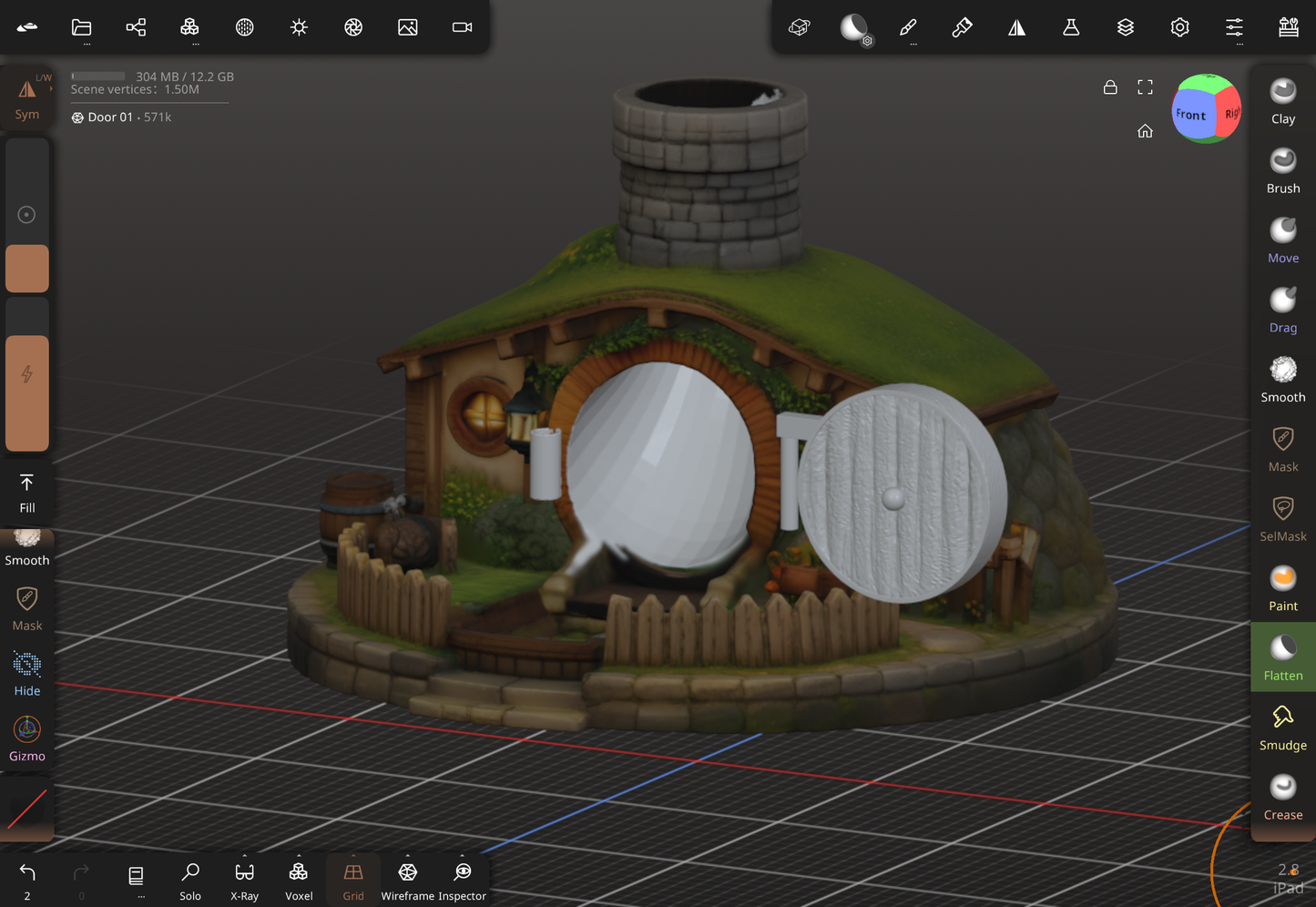
Task: Select the Drag tool
Action: [x=1283, y=311]
